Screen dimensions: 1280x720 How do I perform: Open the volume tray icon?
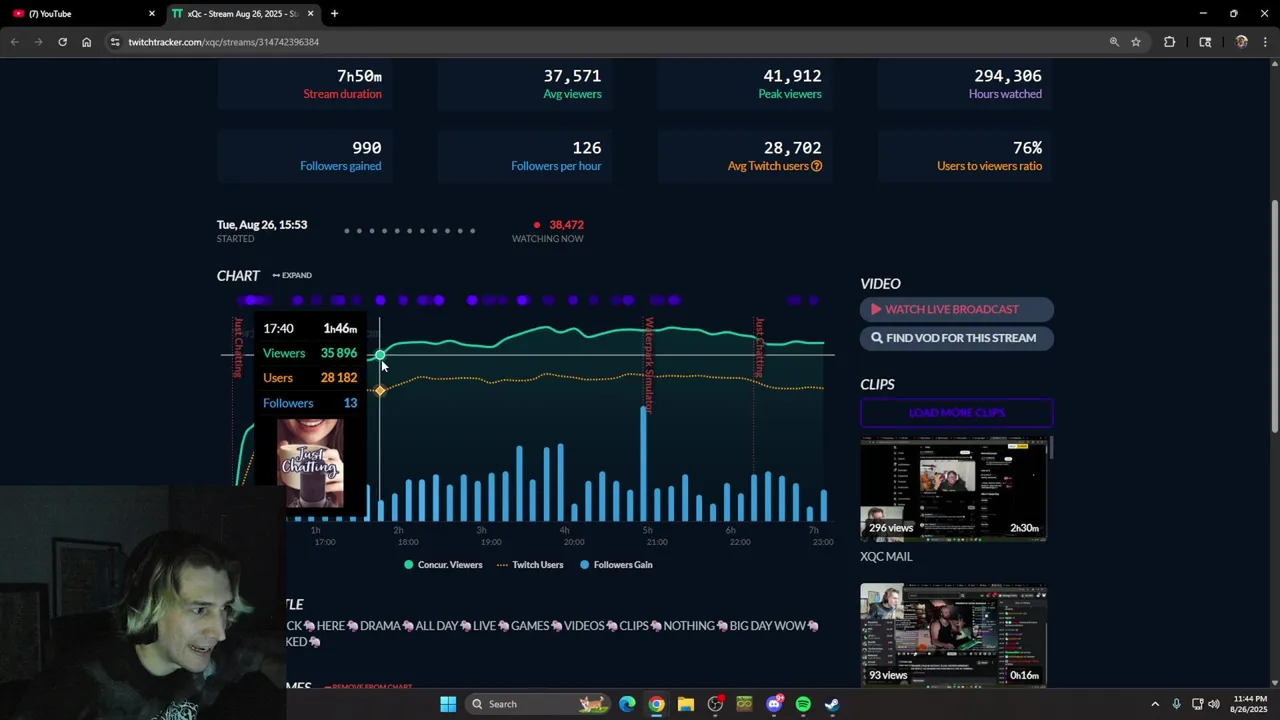click(x=1214, y=704)
